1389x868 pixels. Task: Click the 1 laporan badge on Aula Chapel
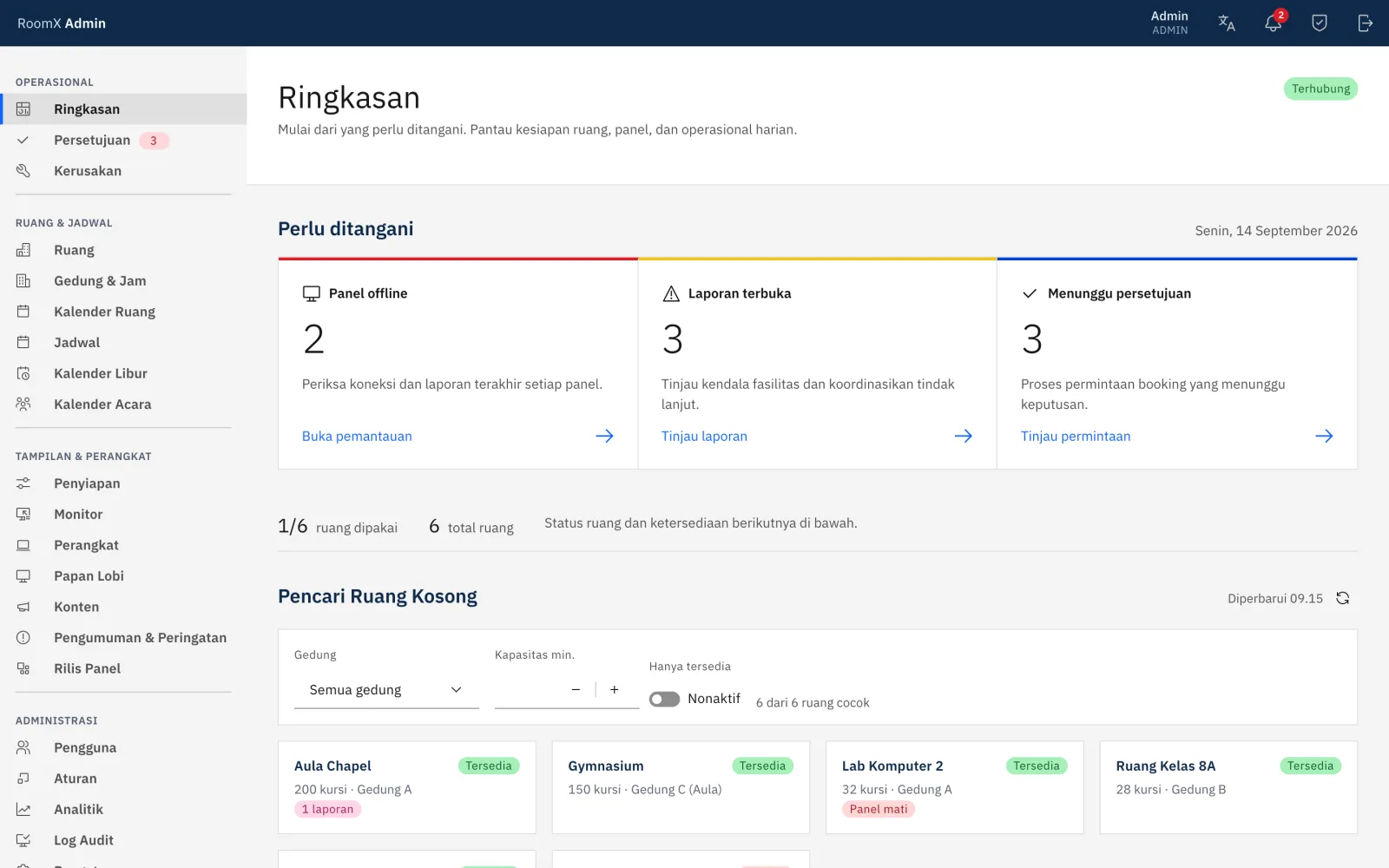[328, 809]
